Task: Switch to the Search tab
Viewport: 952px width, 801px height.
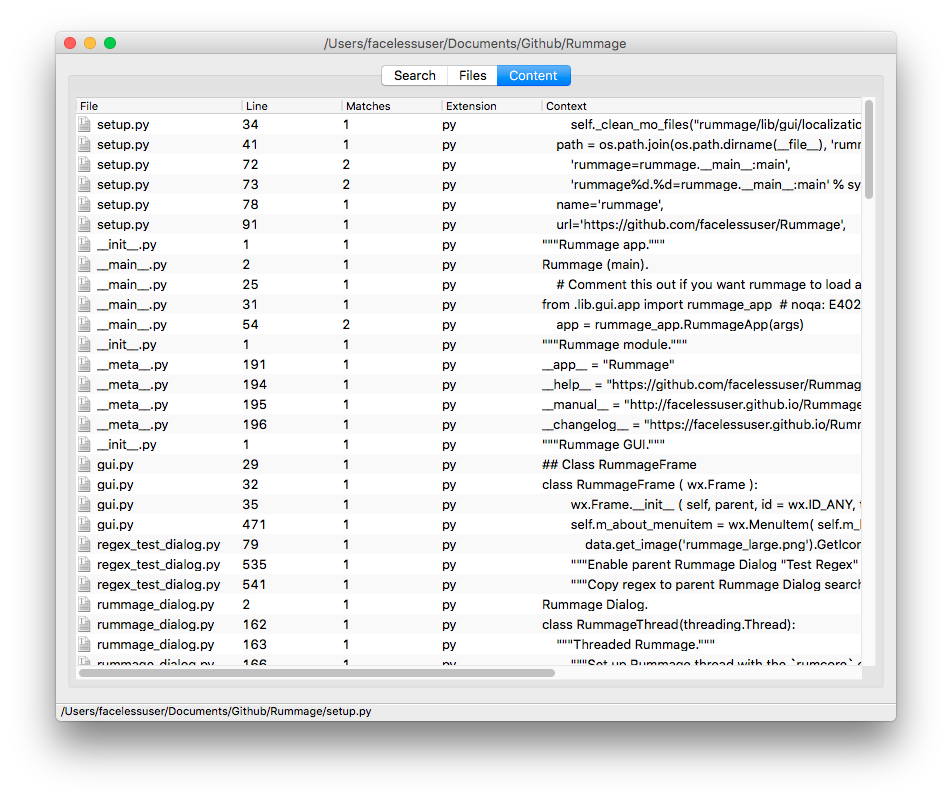Action: [415, 76]
